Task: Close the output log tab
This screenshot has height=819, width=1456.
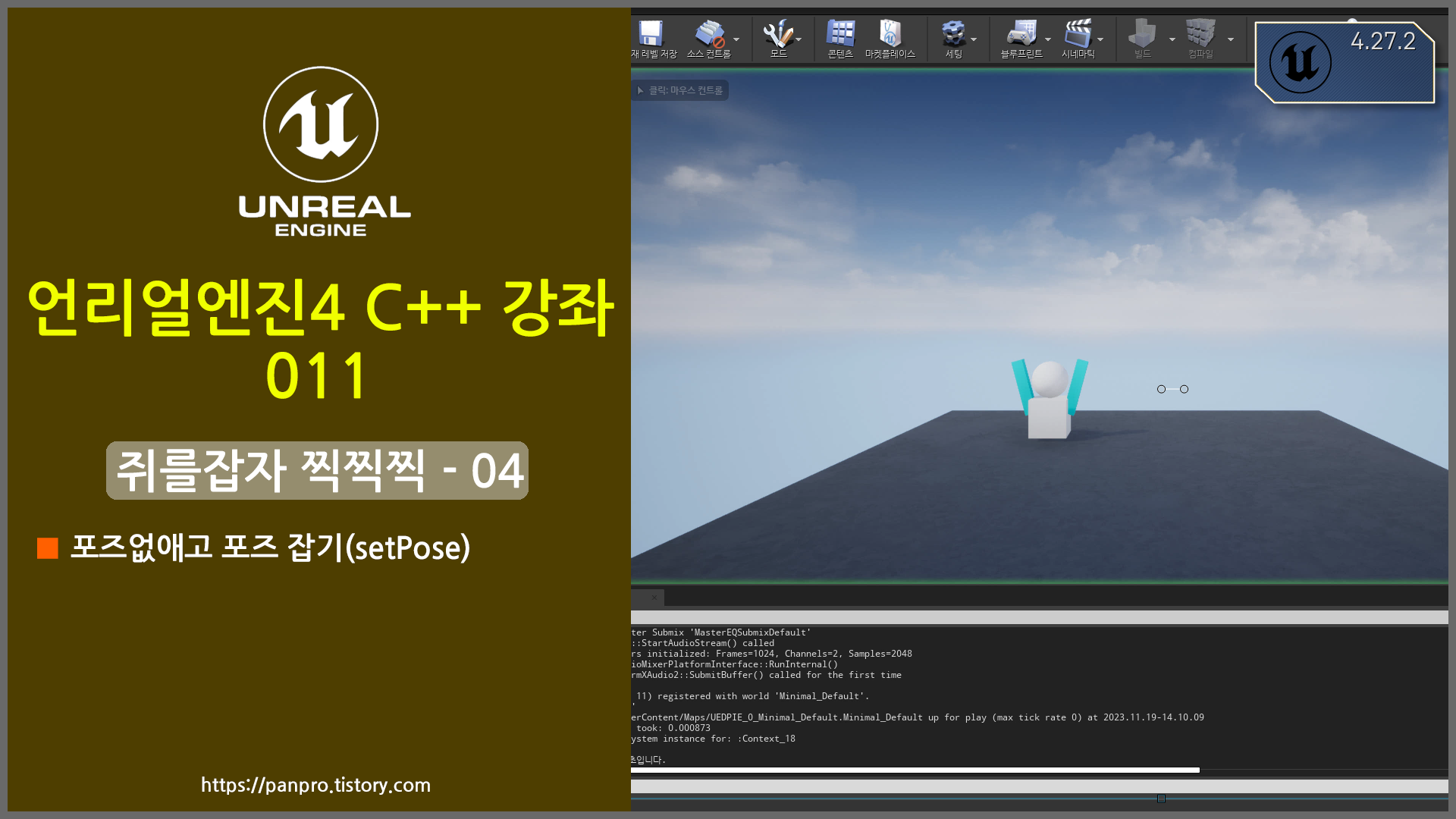Action: (x=654, y=598)
